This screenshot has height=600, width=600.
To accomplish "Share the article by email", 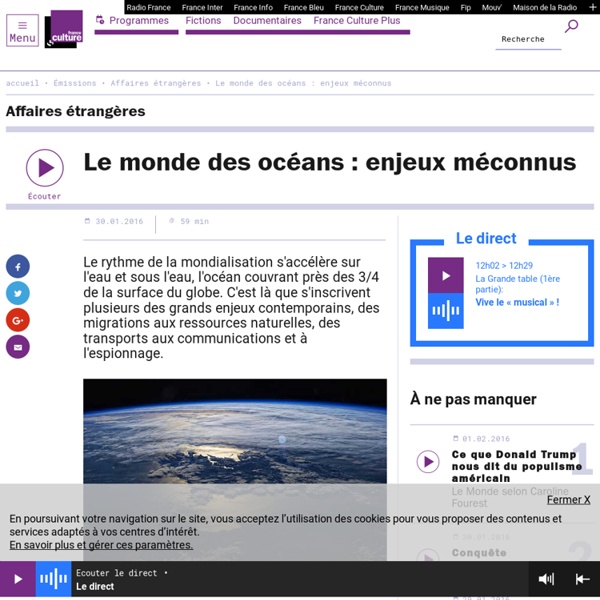I will pyautogui.click(x=18, y=347).
